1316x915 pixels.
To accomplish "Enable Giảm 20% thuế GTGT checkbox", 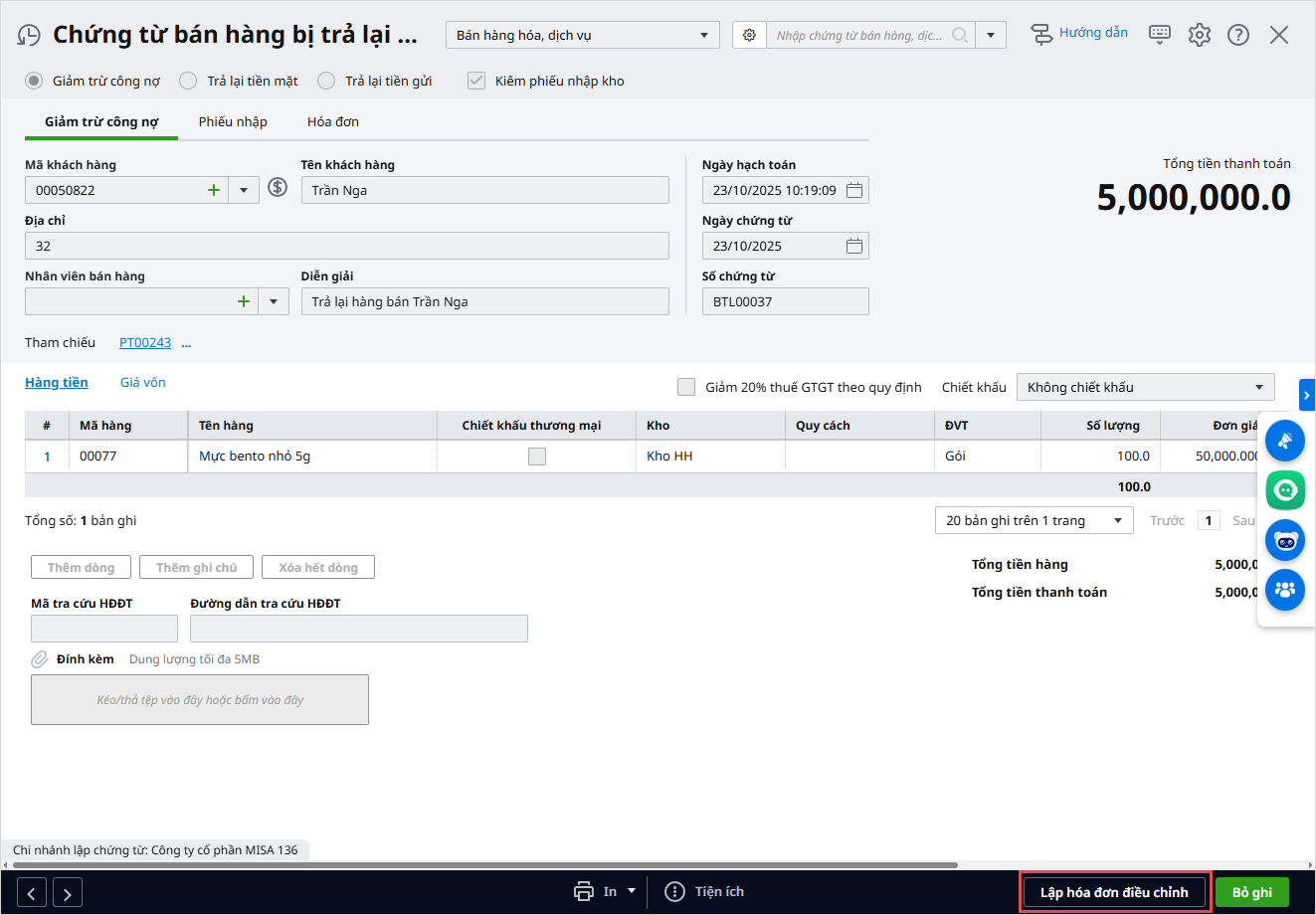I will [x=686, y=387].
